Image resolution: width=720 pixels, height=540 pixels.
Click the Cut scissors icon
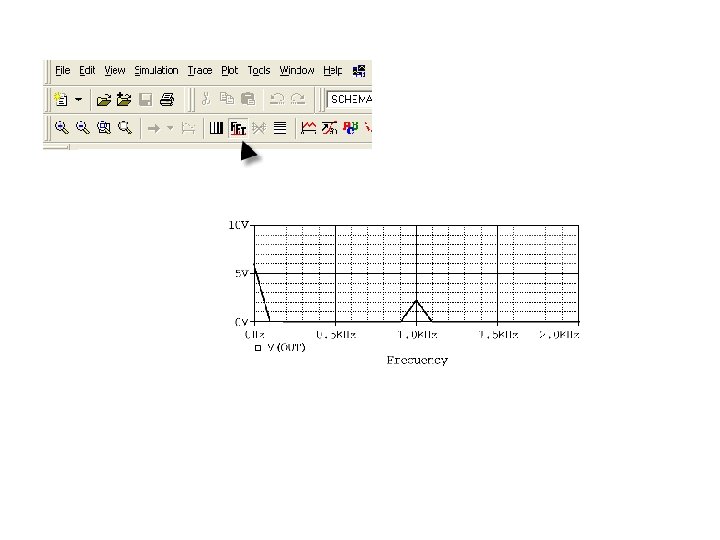point(206,99)
